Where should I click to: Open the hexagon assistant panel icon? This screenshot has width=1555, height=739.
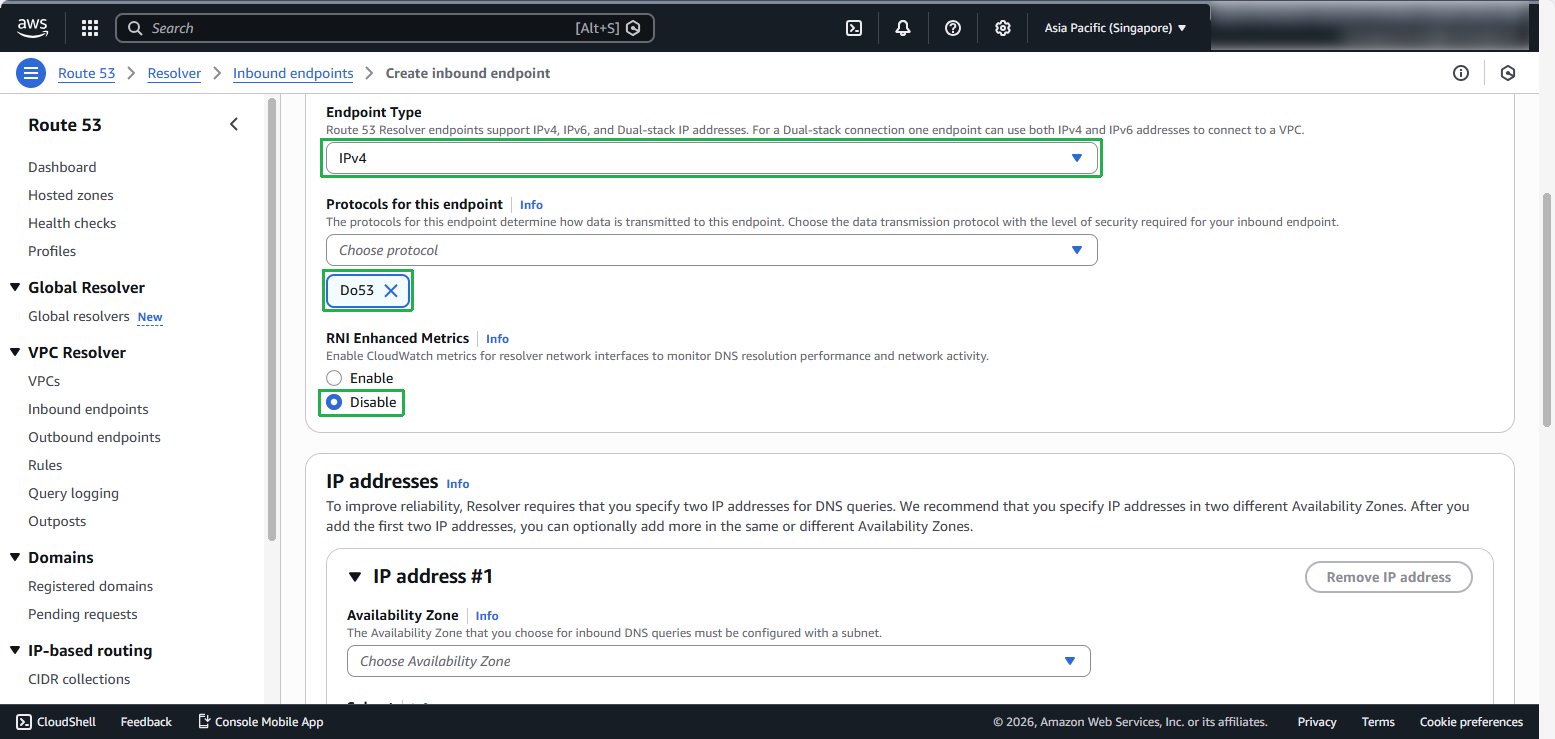[x=1508, y=73]
